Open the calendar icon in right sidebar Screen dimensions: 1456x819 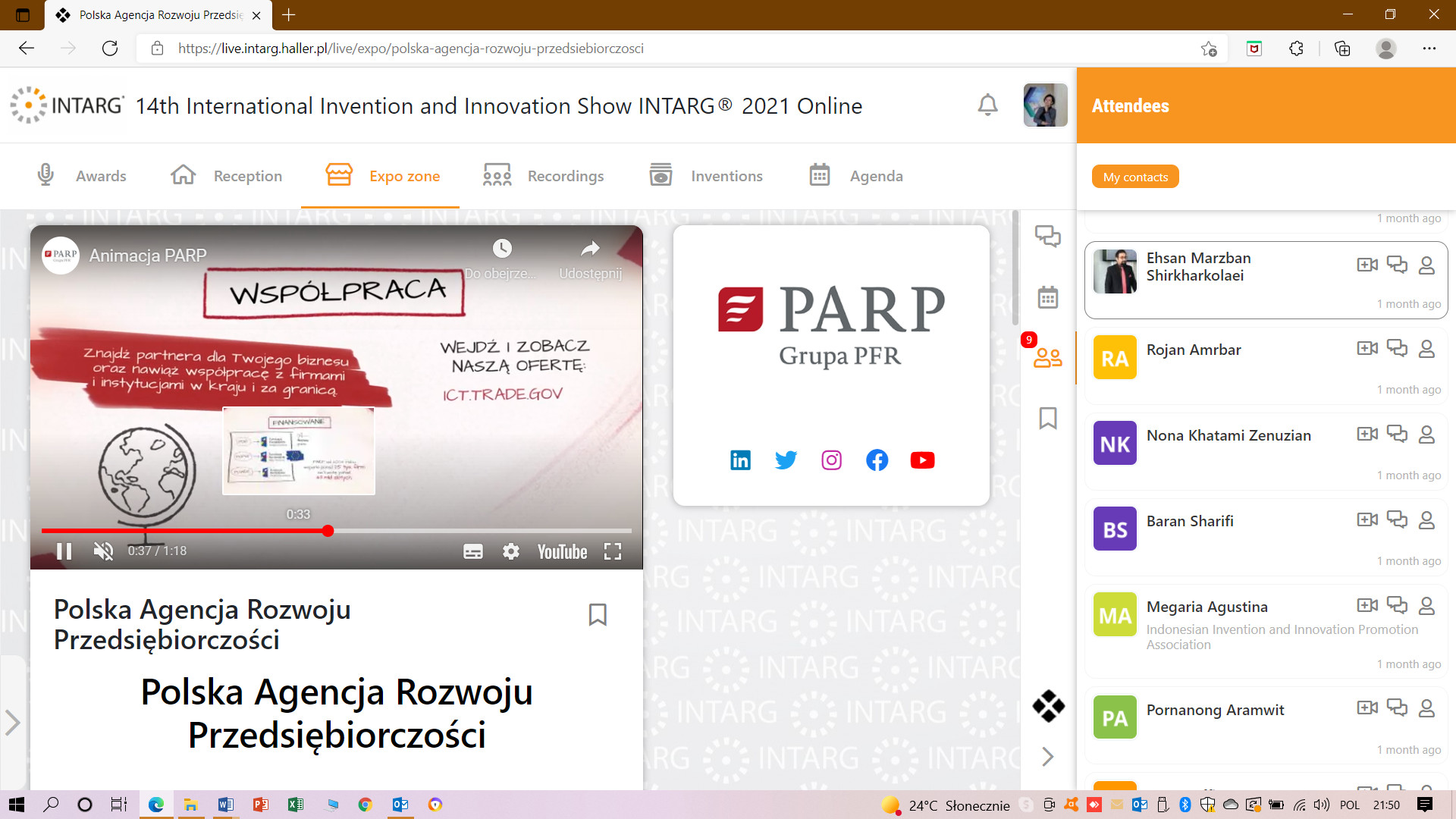click(x=1048, y=297)
